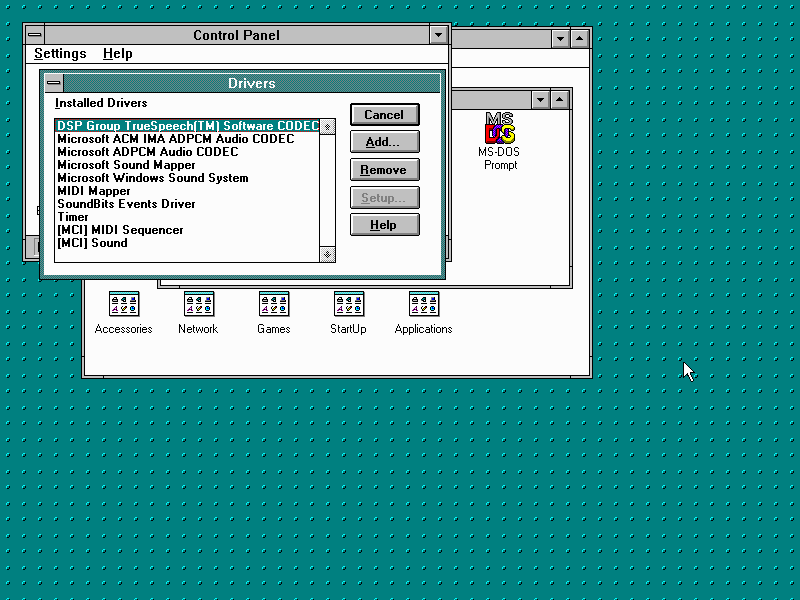Select Microsoft Sound Mapper driver
Screen dimensions: 800x600
coord(126,165)
